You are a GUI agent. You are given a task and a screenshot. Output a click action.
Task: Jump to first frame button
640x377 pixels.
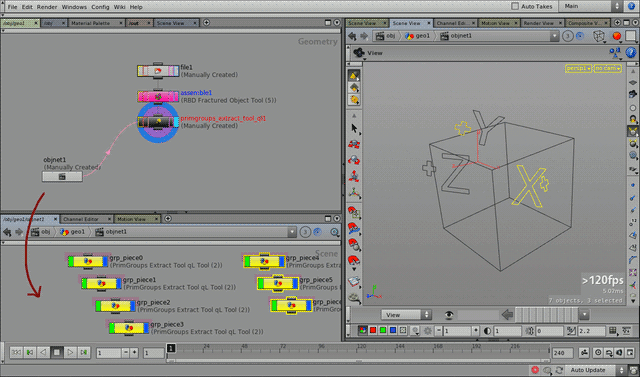[16, 352]
